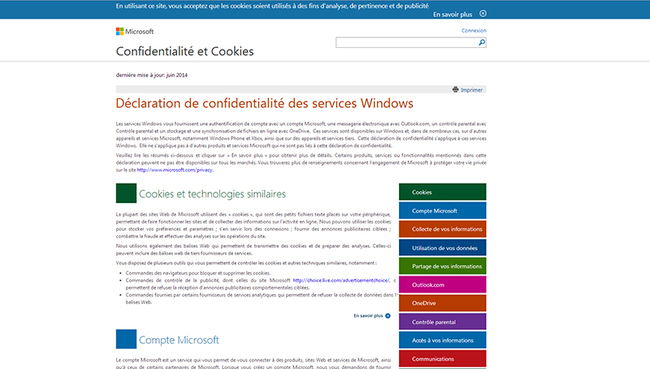Open the microsoft.com/privacy link
Image resolution: width=650 pixels, height=369 pixels.
coord(175,170)
